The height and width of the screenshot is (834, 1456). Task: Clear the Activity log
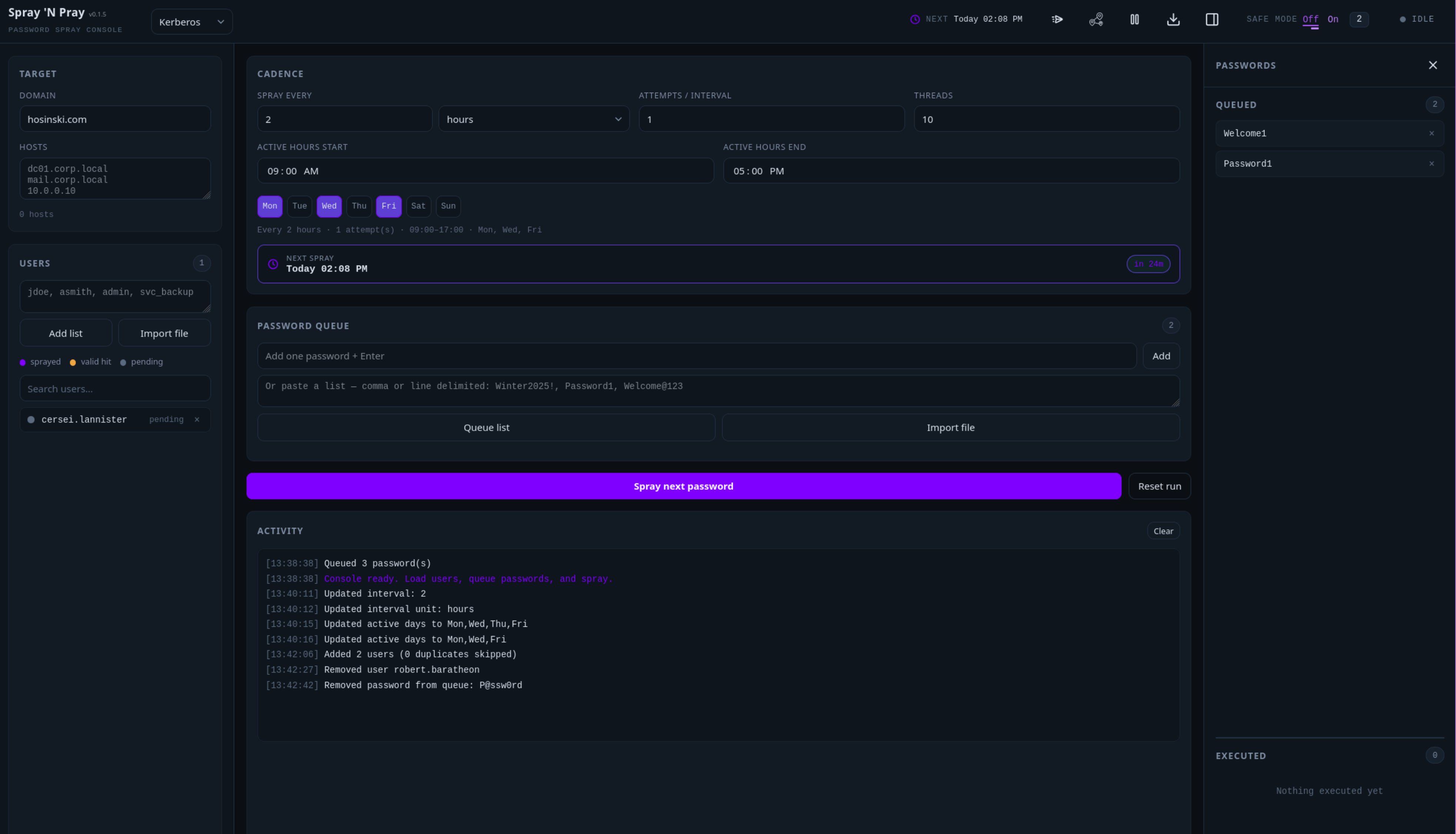(x=1163, y=531)
